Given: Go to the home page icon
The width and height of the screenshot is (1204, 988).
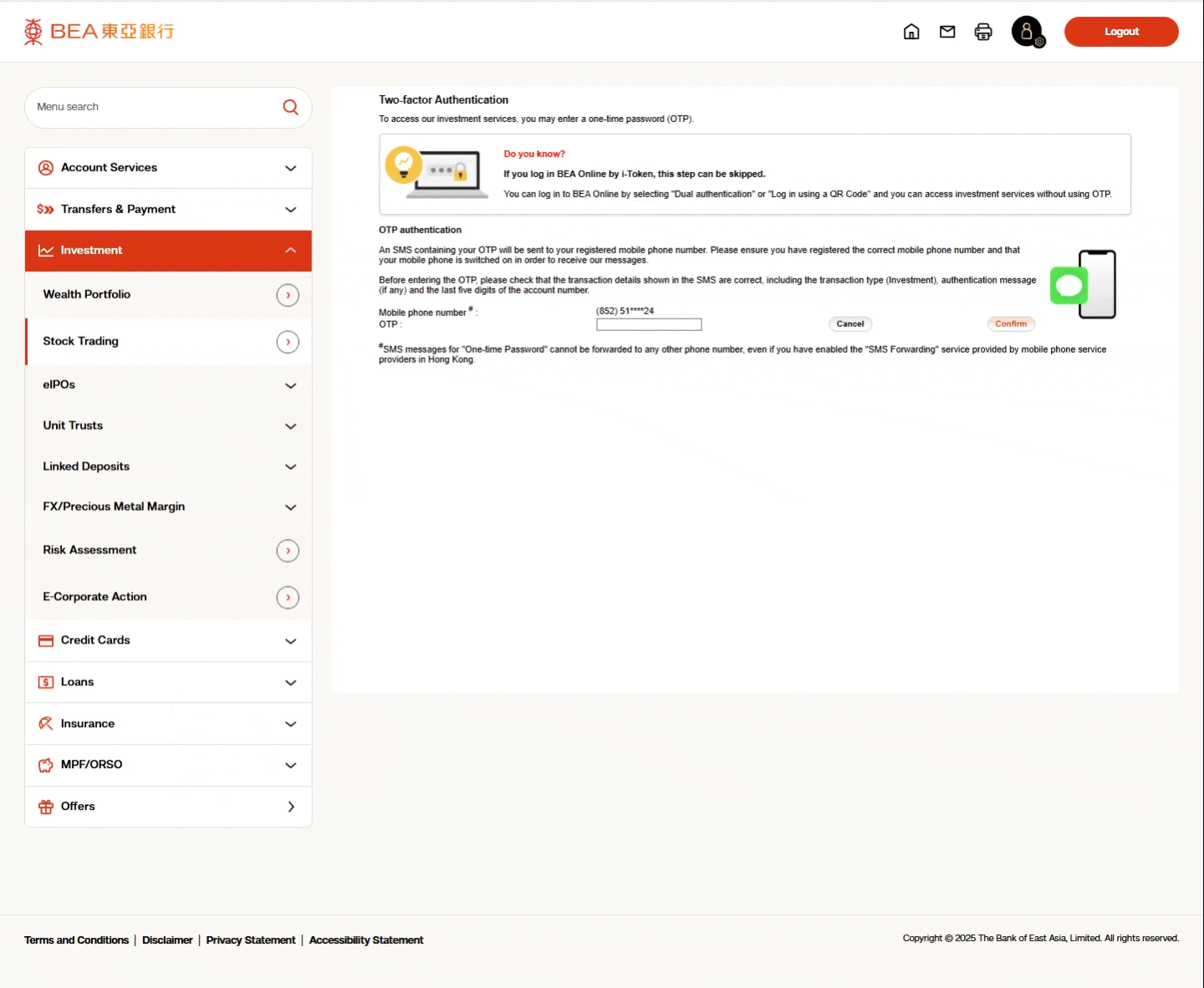Looking at the screenshot, I should point(911,32).
